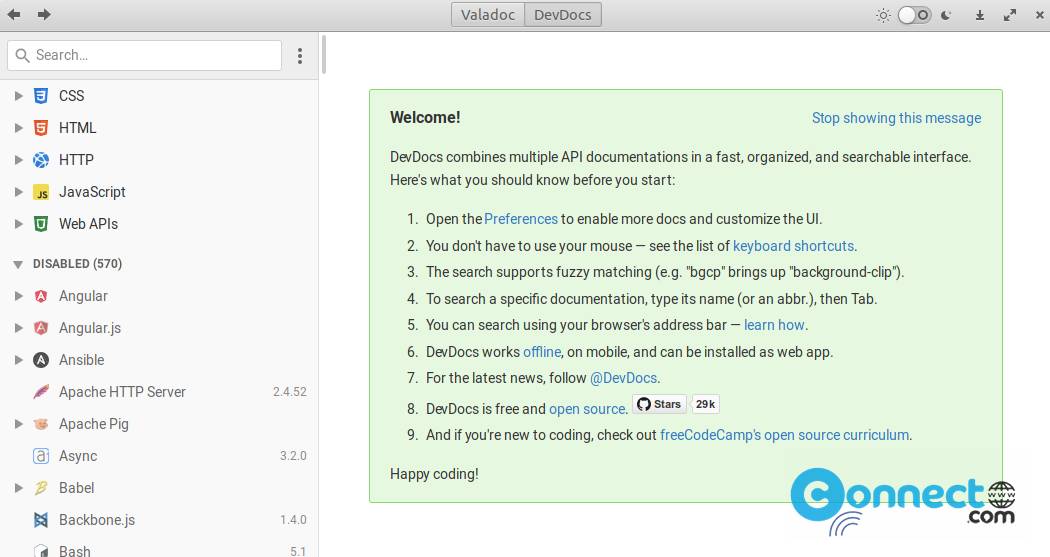Click Async version 3.2.0 text
The width and height of the screenshot is (1050, 557).
click(x=293, y=456)
